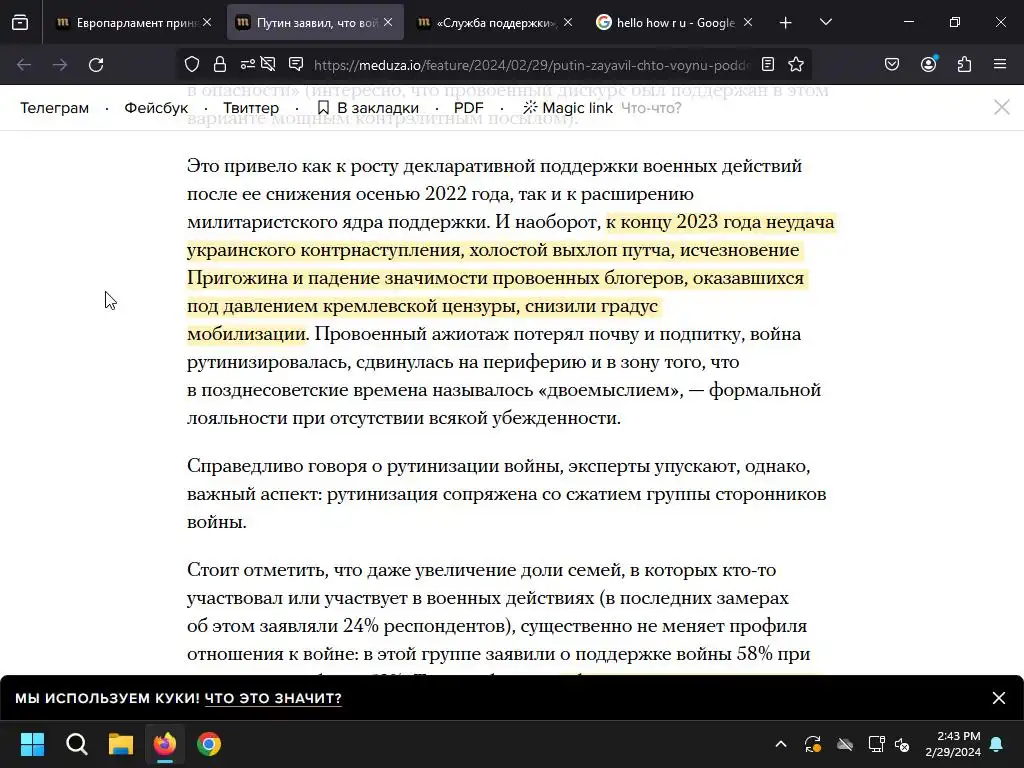Open a new tab with plus button
The width and height of the screenshot is (1024, 768).
[x=786, y=23]
